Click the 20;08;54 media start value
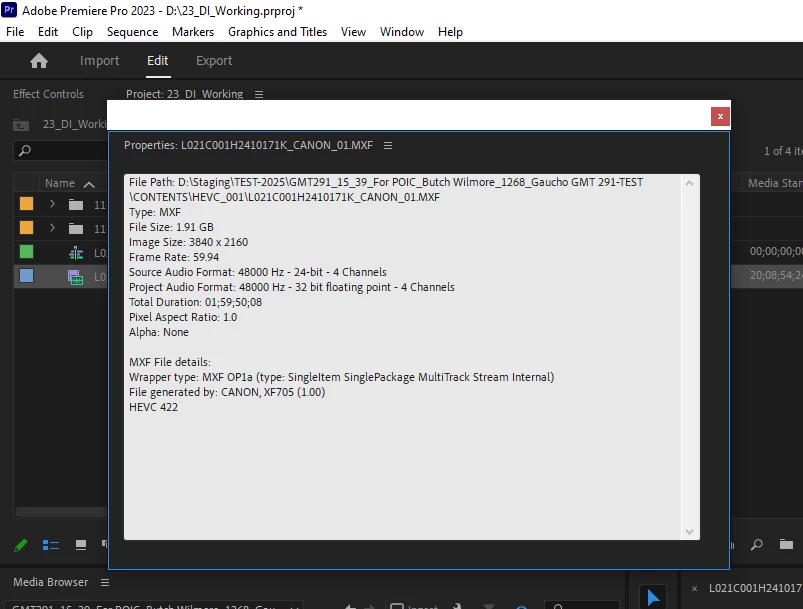This screenshot has width=803, height=609. tap(776, 276)
